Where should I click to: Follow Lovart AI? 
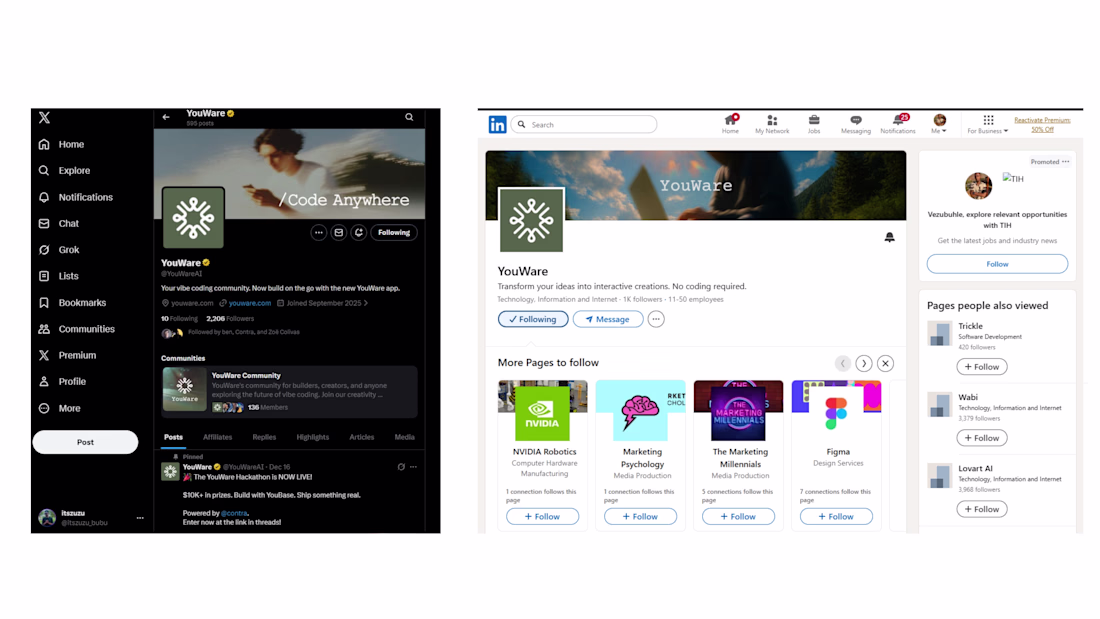tap(981, 510)
